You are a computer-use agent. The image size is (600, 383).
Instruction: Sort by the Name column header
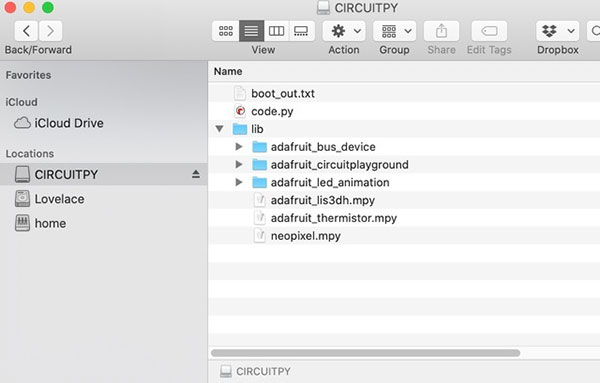pos(228,72)
